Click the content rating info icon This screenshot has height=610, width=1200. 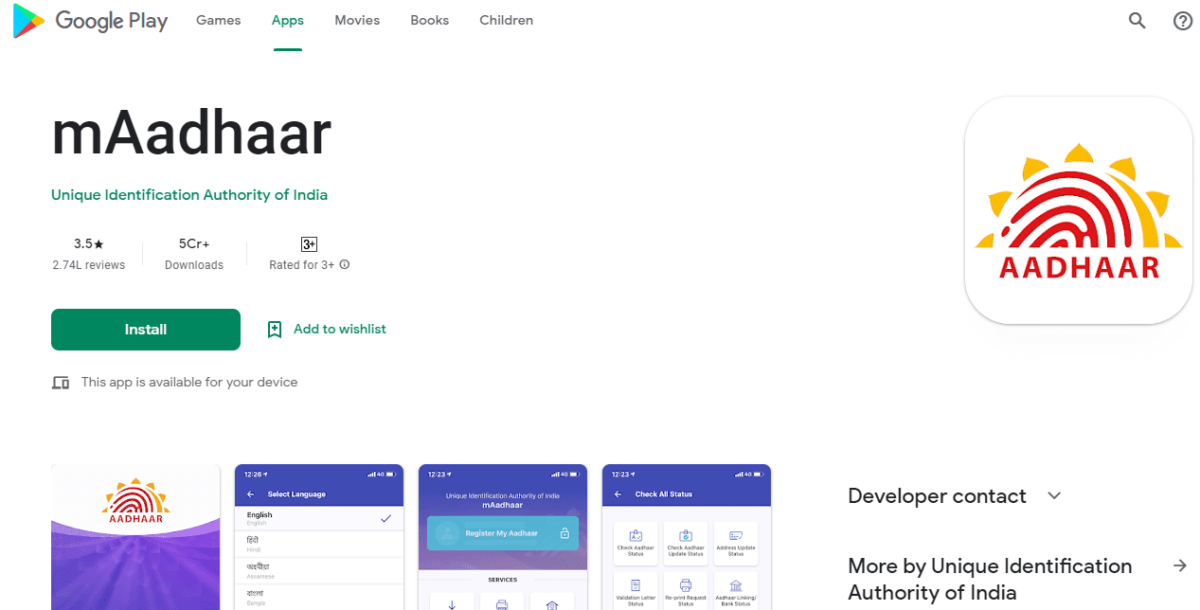click(x=345, y=265)
